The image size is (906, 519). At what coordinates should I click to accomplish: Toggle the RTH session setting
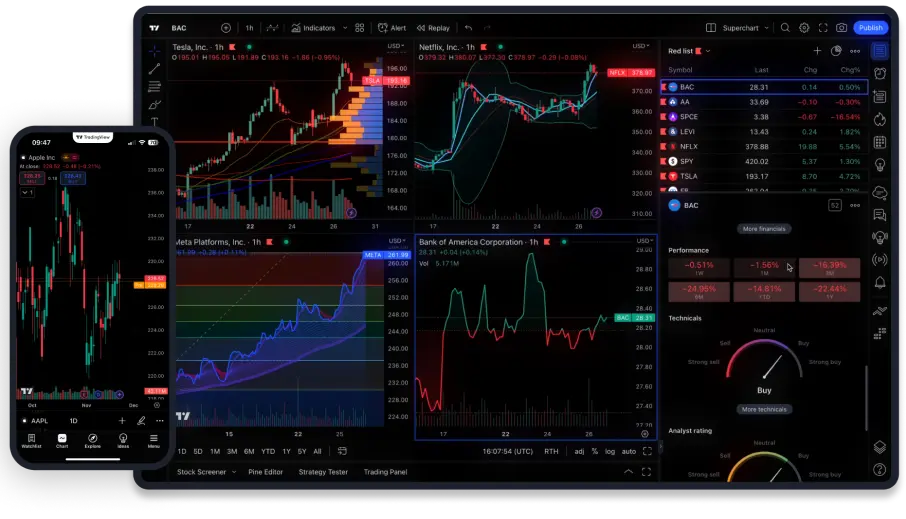tap(551, 451)
